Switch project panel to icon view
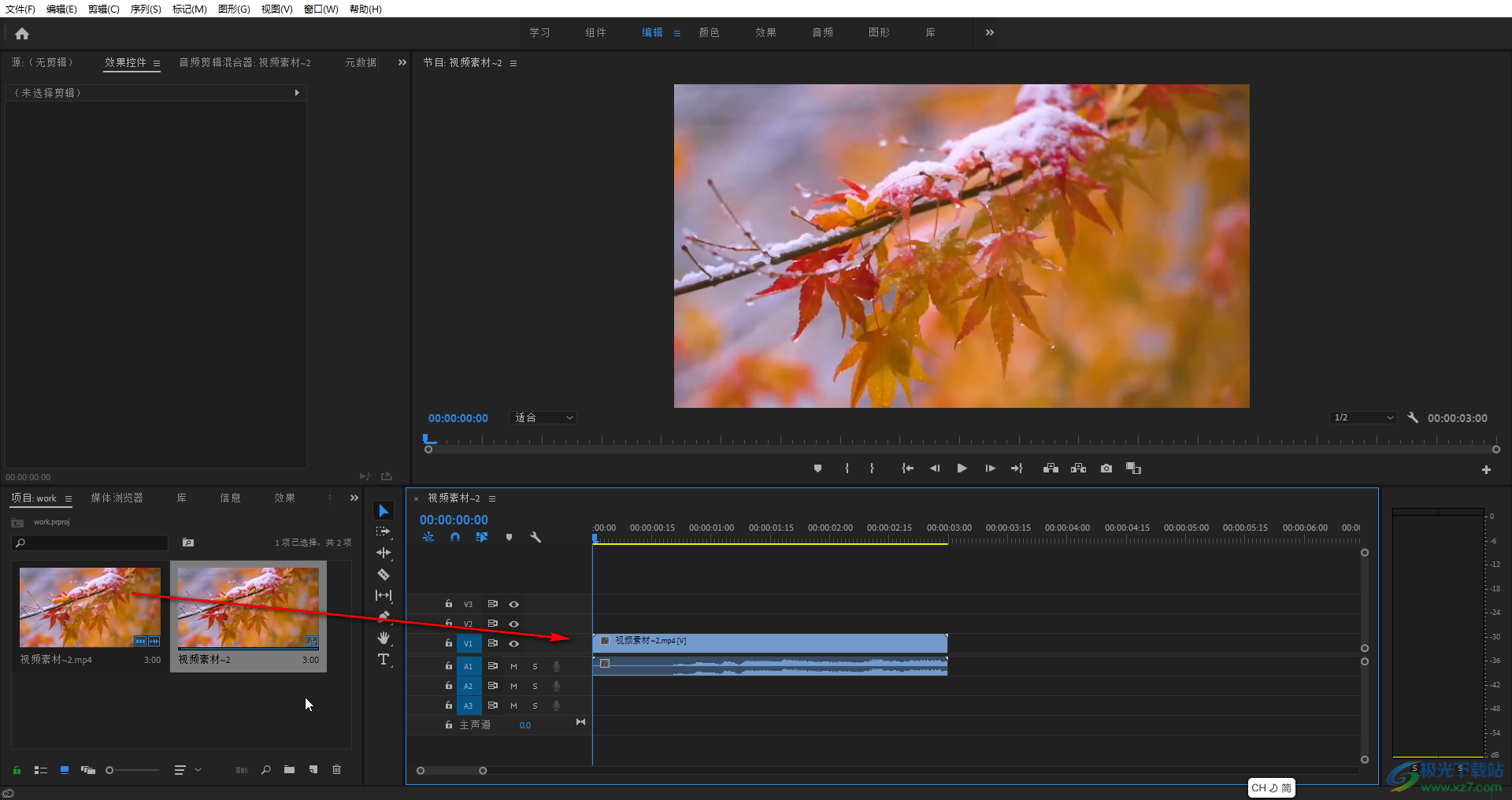 click(65, 770)
